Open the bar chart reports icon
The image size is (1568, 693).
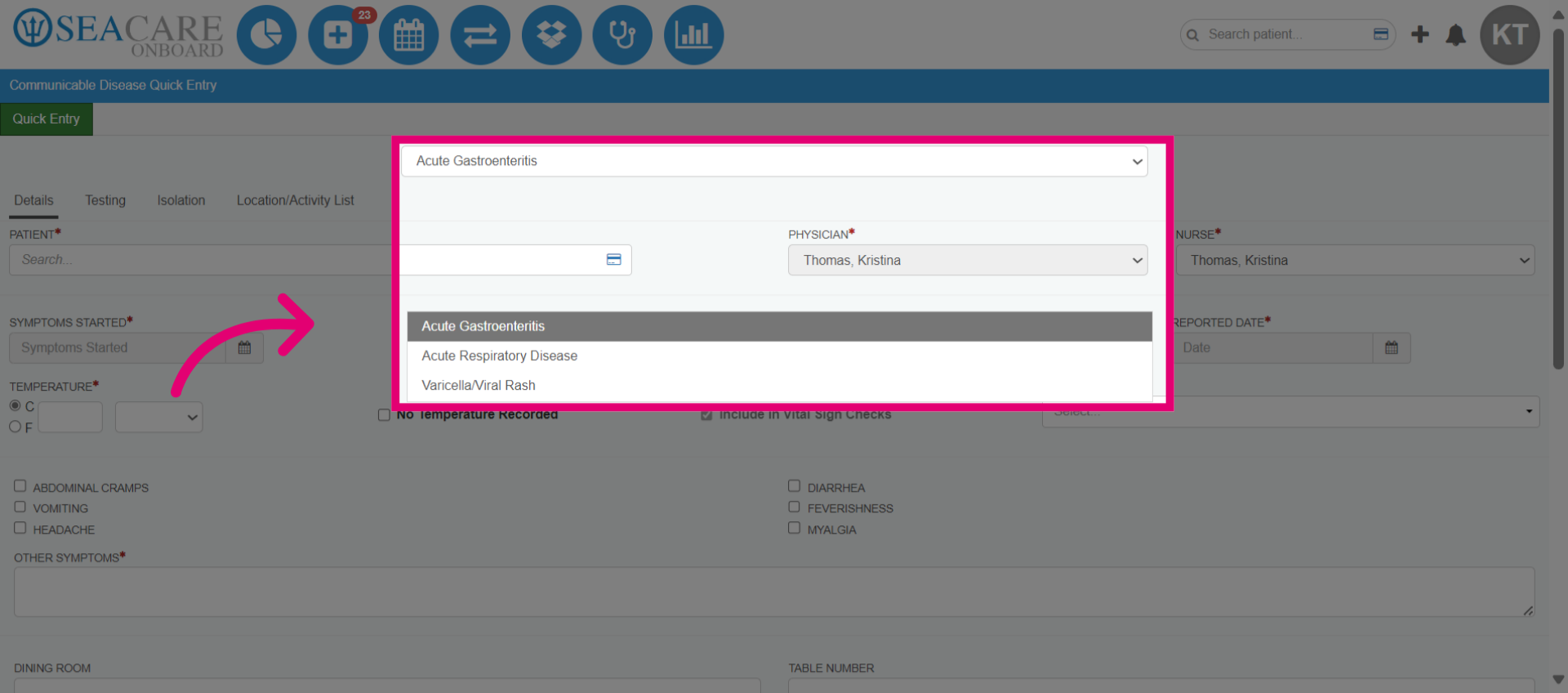pos(693,35)
